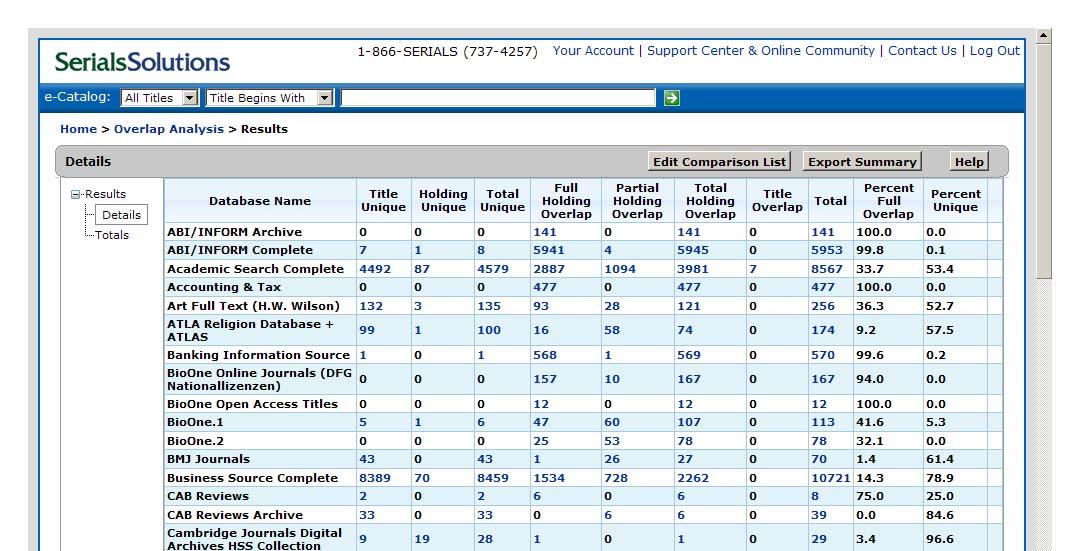The image size is (1077, 551).
Task: Click BioOne.2 Partial Holding Overlap 53
Action: [612, 441]
